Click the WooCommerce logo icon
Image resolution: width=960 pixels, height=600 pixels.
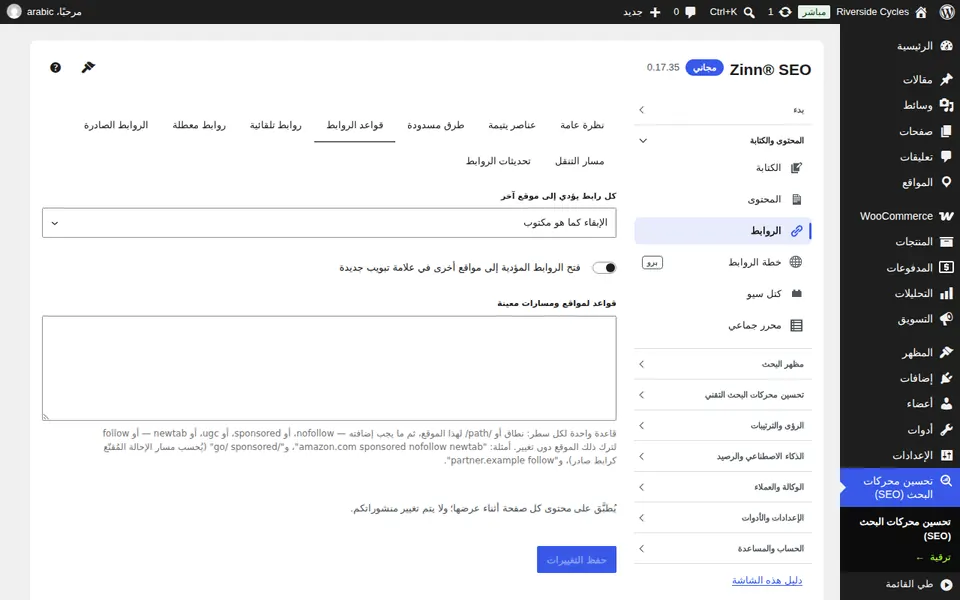point(947,216)
